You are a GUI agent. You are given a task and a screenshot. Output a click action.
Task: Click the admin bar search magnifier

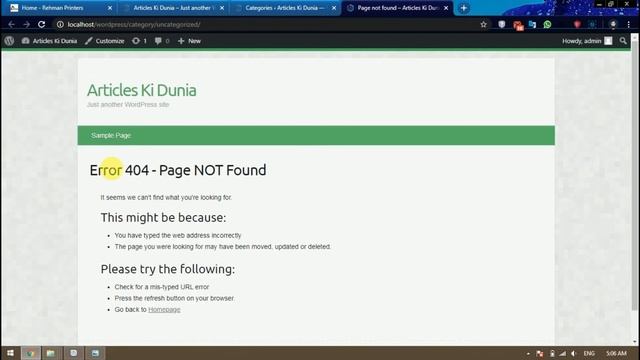pos(623,41)
